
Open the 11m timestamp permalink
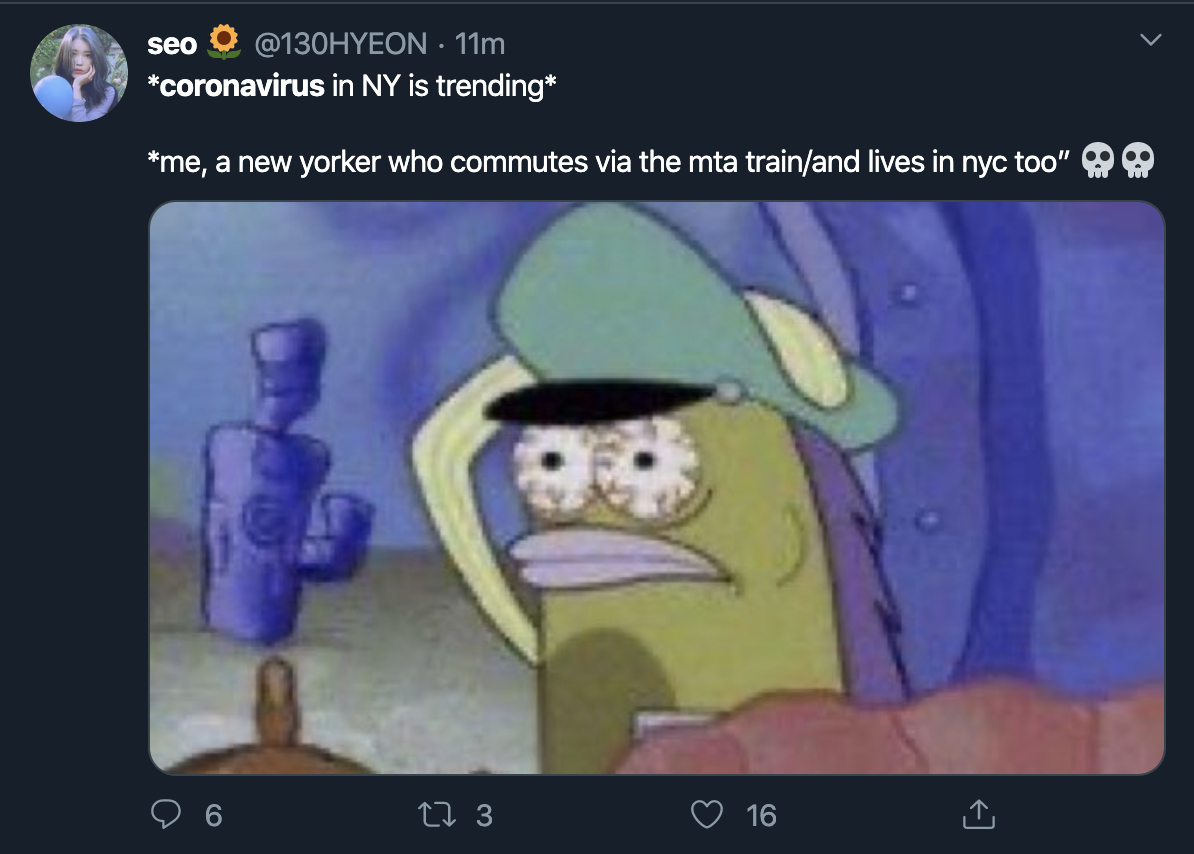480,44
